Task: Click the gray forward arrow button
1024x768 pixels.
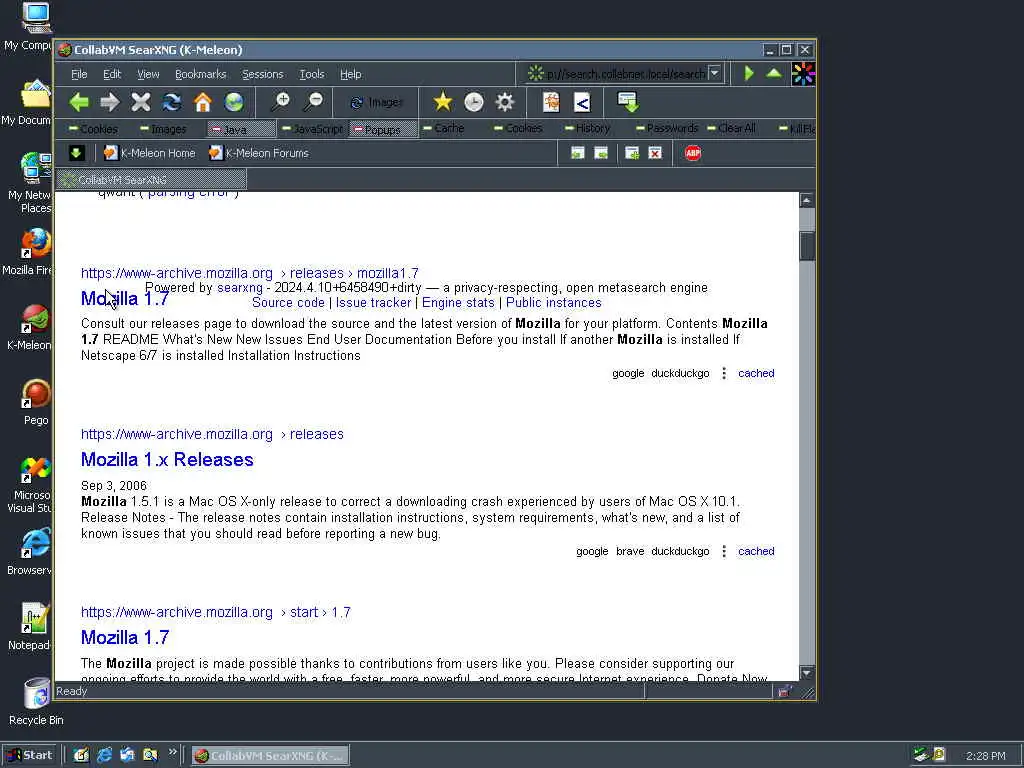Action: (x=110, y=102)
